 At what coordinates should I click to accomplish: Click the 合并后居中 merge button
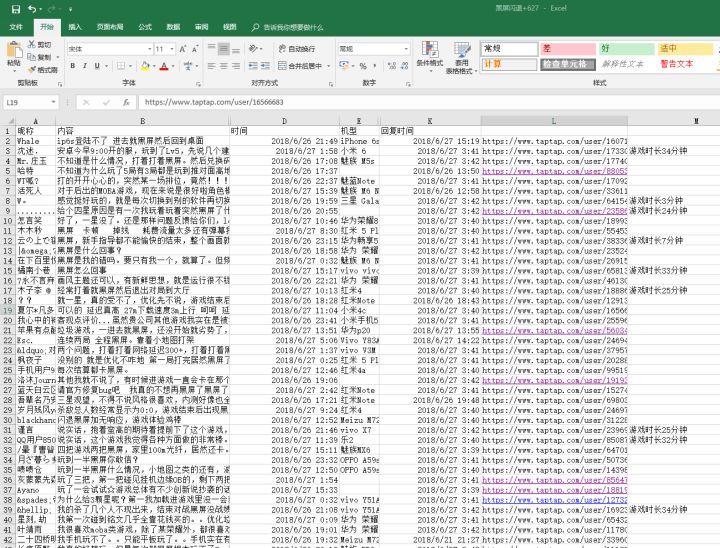point(300,66)
